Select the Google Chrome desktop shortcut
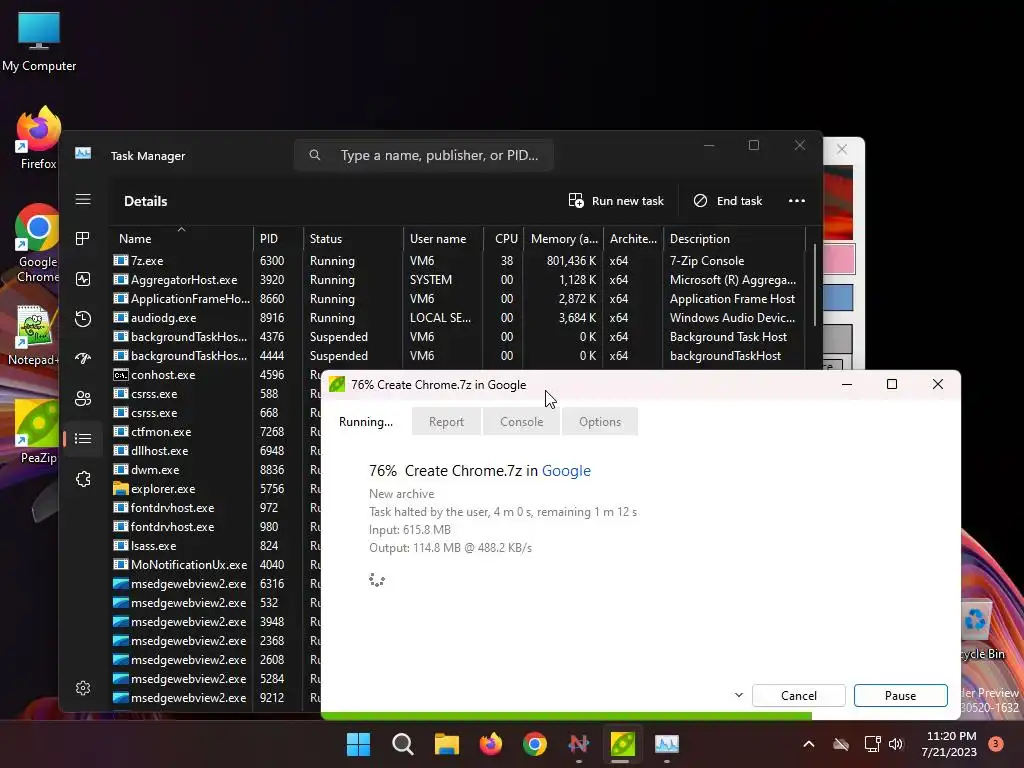This screenshot has height=768, width=1024. point(37,244)
